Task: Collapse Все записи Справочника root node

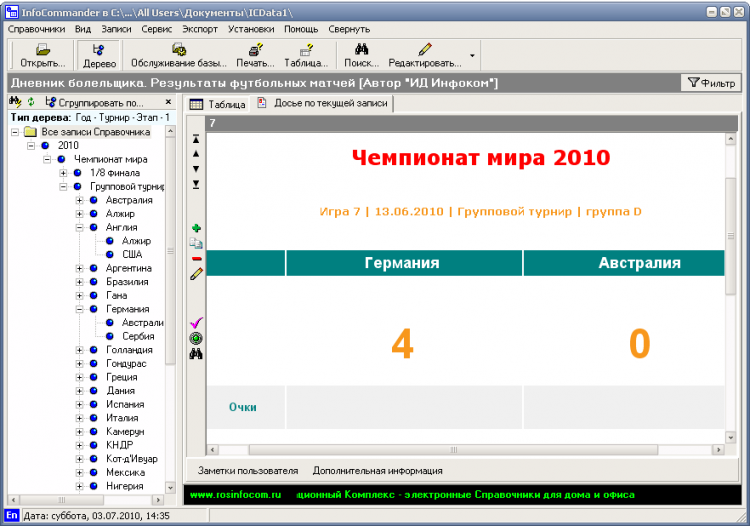Action: pos(15,132)
